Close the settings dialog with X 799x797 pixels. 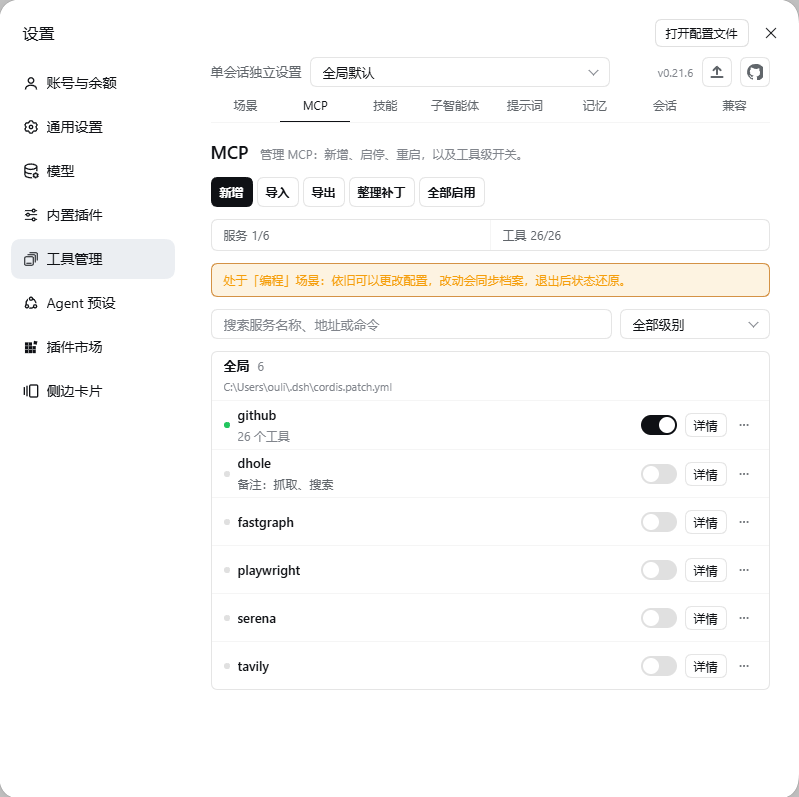tap(771, 33)
